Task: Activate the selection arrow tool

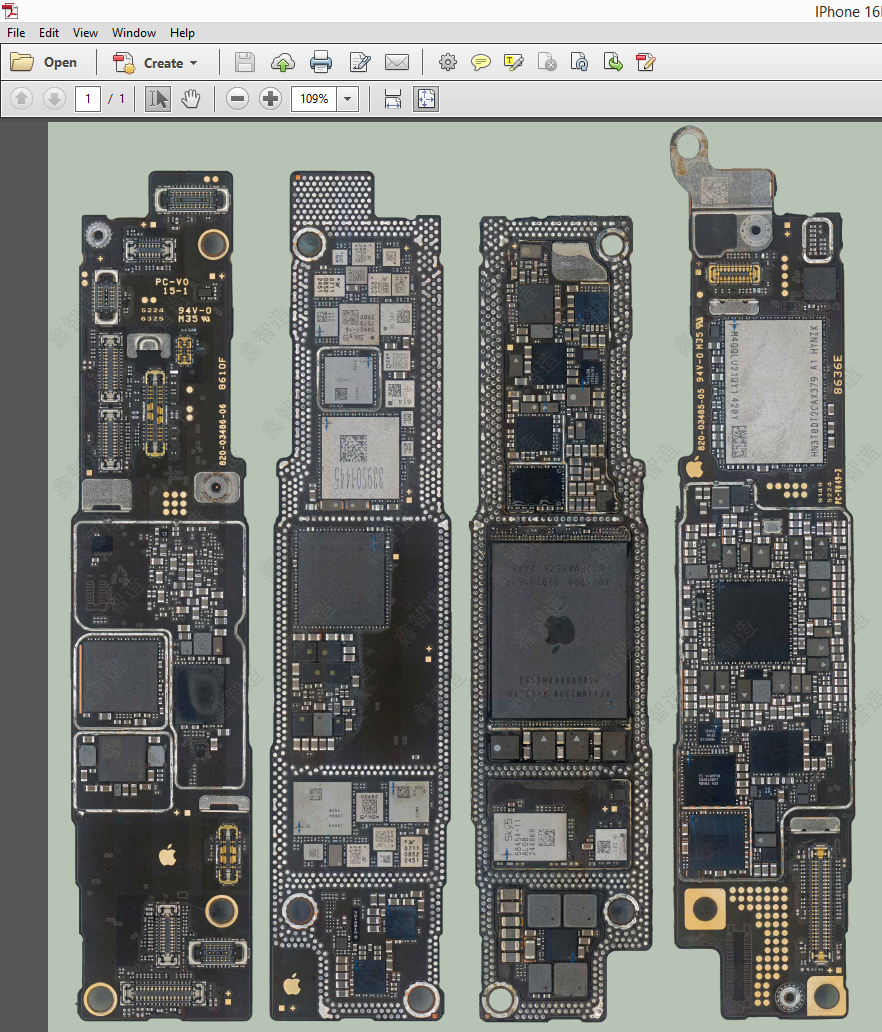Action: pos(157,99)
